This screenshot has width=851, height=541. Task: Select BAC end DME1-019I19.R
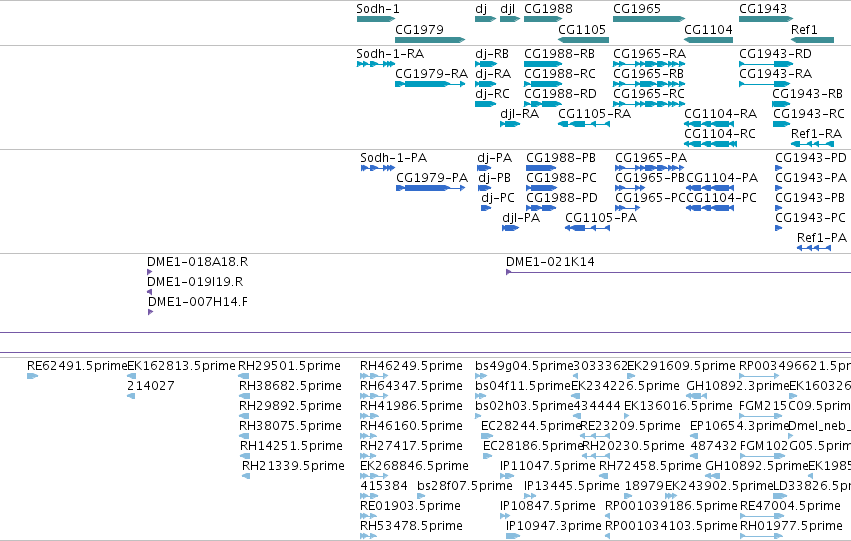click(149, 292)
